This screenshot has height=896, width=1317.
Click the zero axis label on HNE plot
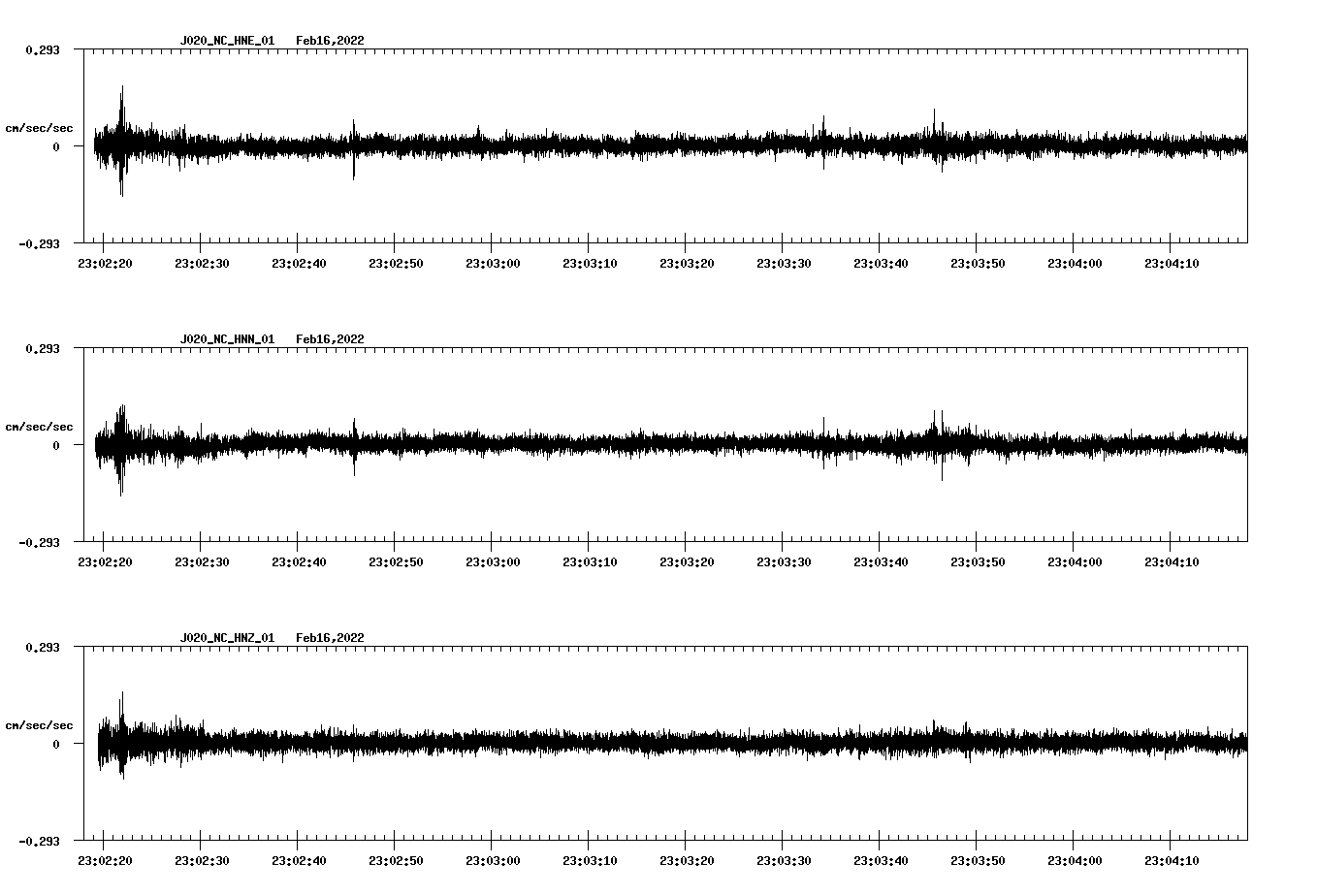[x=55, y=146]
